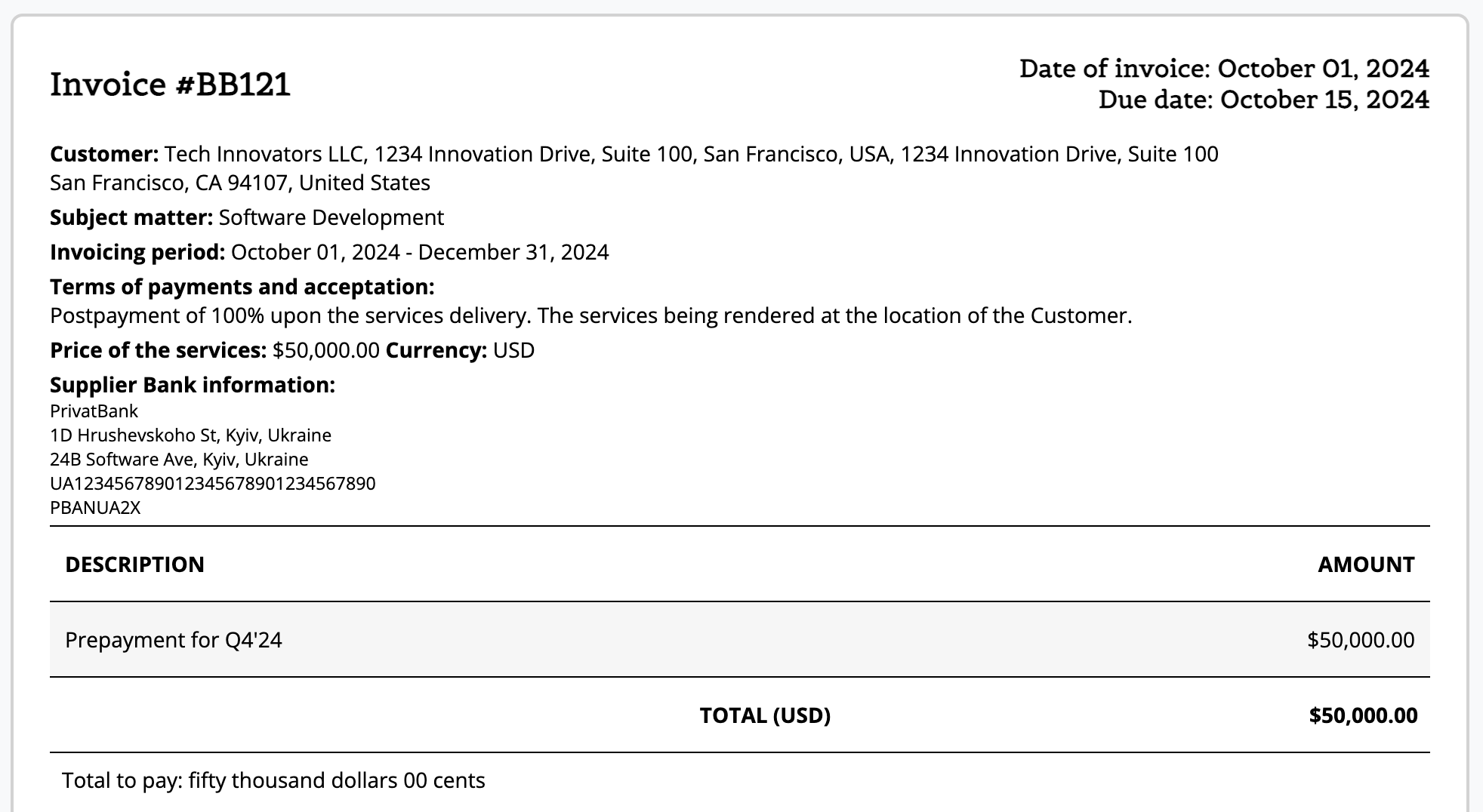Click the Price of the services amount

click(x=326, y=350)
